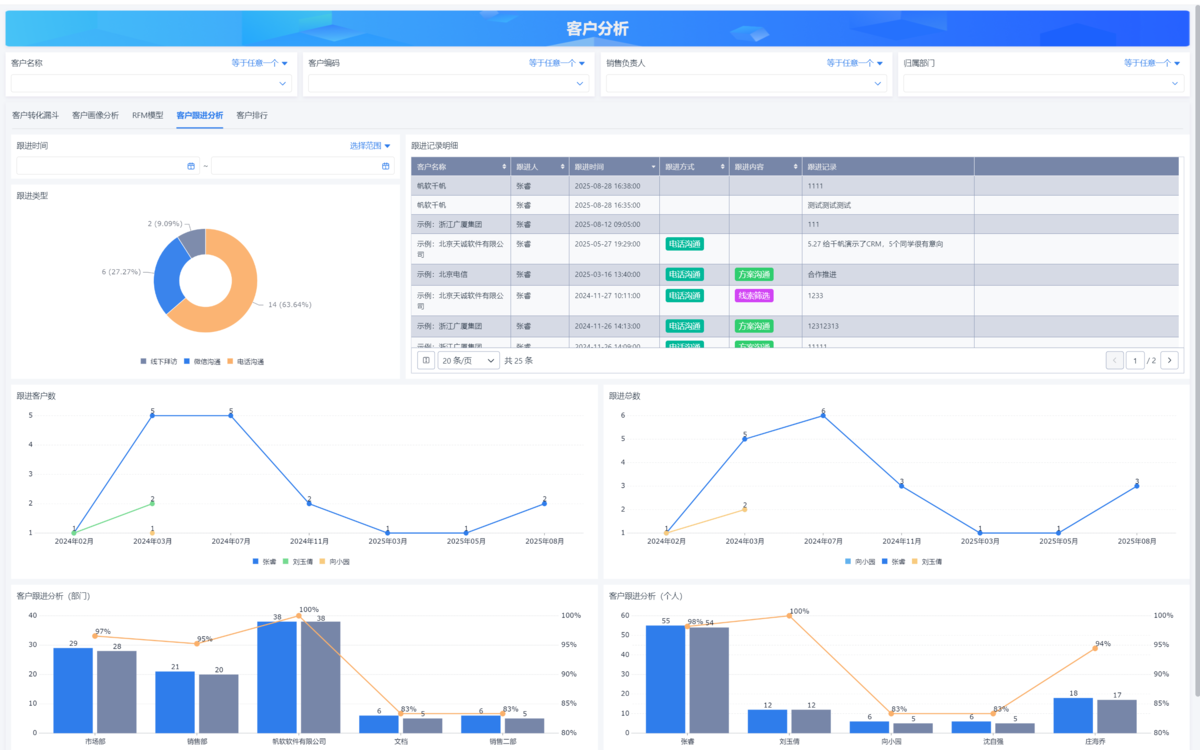Image resolution: width=1200 pixels, height=750 pixels.
Task: Click 张睿 blue bar valued 55
Action: pyautogui.click(x=666, y=679)
